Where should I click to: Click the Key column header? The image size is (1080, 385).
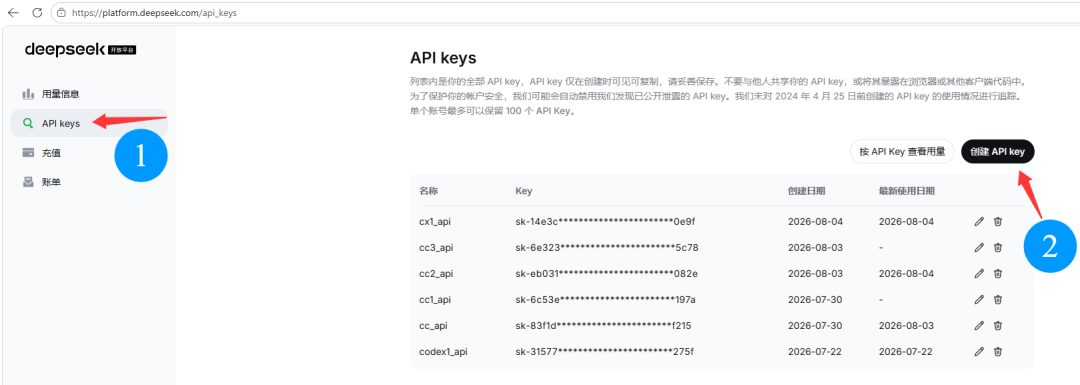tap(523, 191)
